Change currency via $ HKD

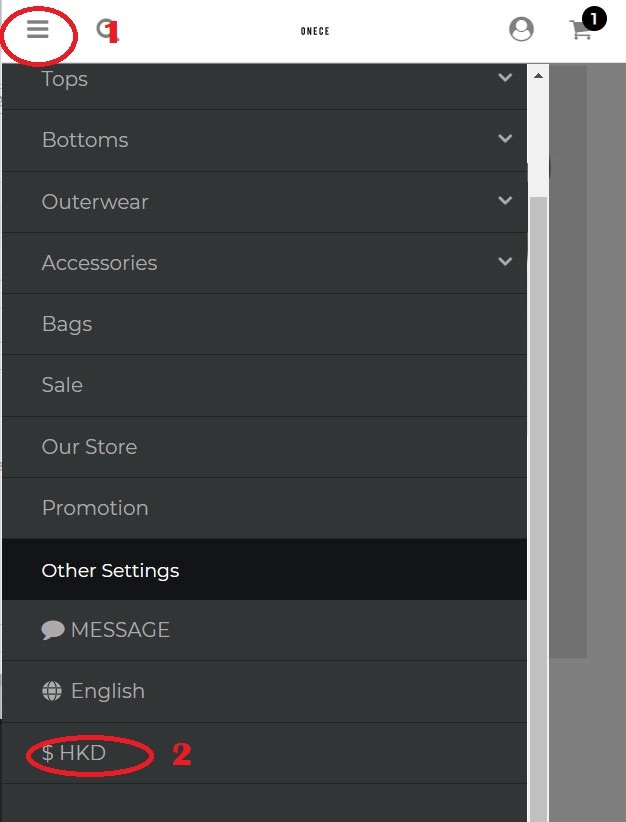74,753
